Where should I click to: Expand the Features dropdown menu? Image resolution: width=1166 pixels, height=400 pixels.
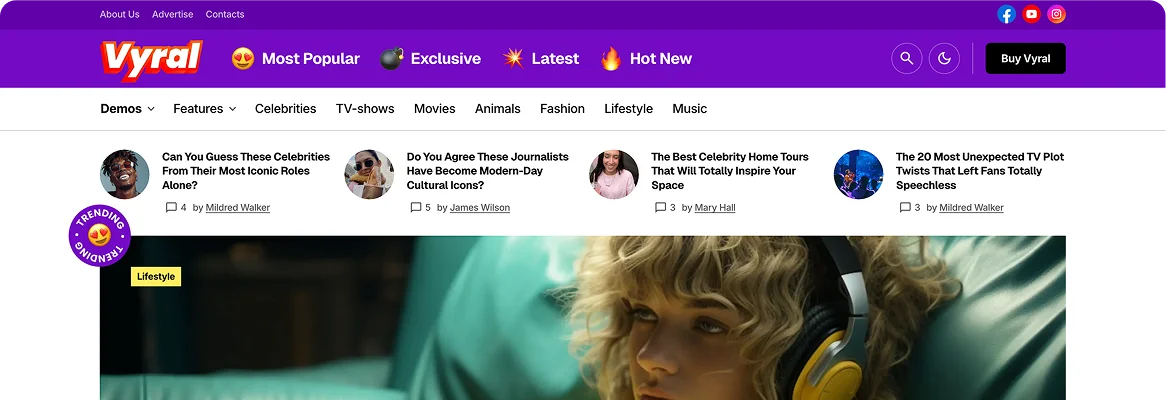[x=204, y=109]
